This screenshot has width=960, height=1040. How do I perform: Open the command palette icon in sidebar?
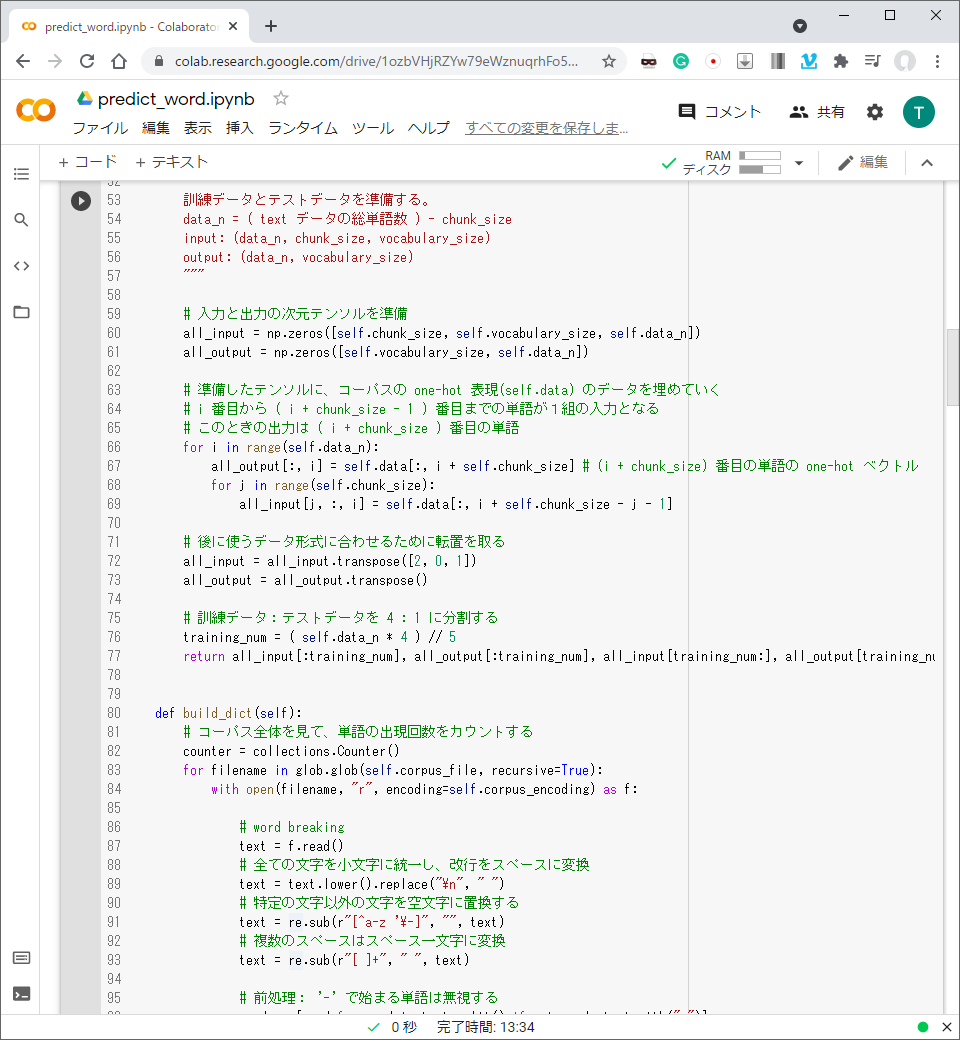21,958
